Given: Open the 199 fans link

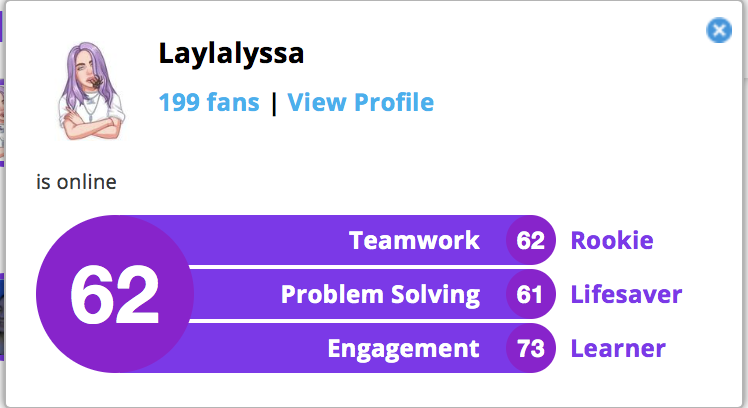Looking at the screenshot, I should 209,102.
